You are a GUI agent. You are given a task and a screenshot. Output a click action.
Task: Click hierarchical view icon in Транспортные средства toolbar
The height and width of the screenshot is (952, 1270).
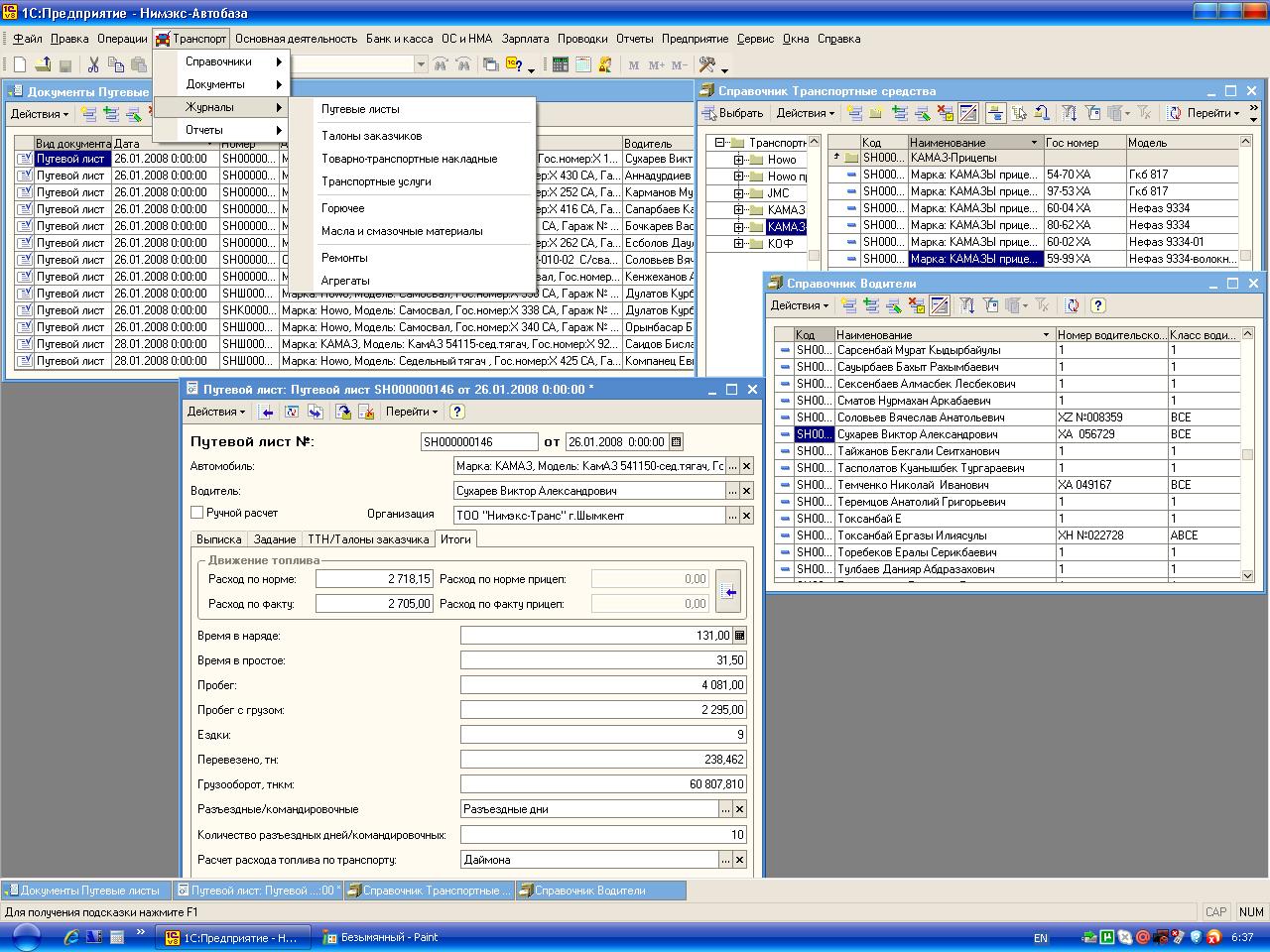click(x=994, y=113)
